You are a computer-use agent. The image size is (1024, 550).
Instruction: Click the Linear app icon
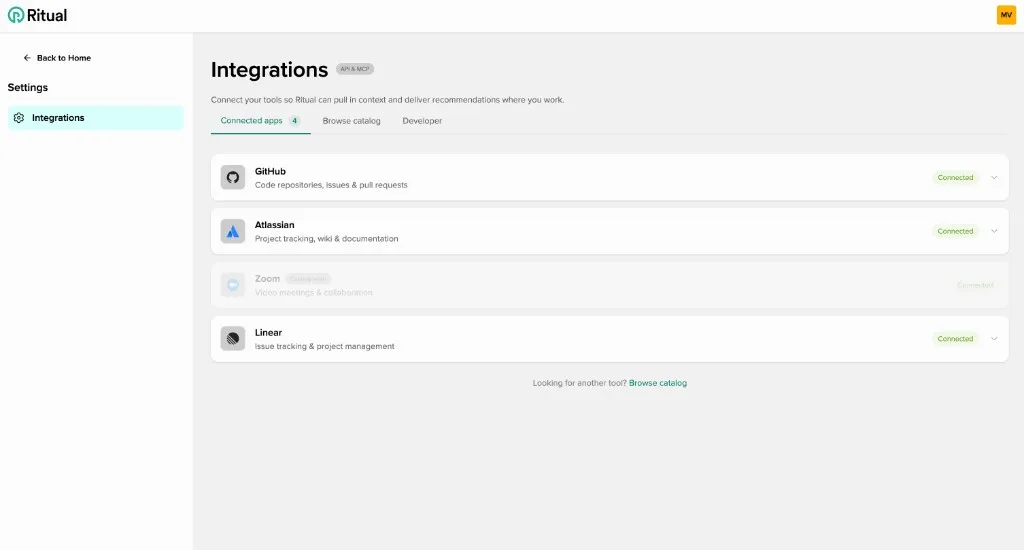[x=232, y=338]
